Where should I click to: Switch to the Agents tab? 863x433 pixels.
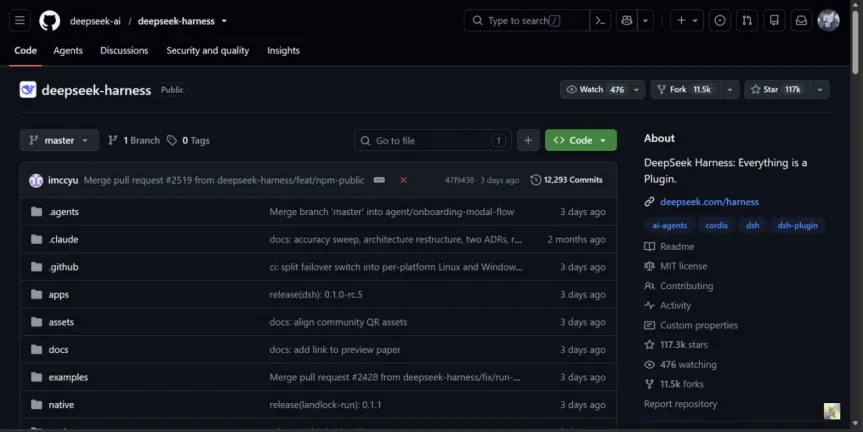[x=68, y=51]
